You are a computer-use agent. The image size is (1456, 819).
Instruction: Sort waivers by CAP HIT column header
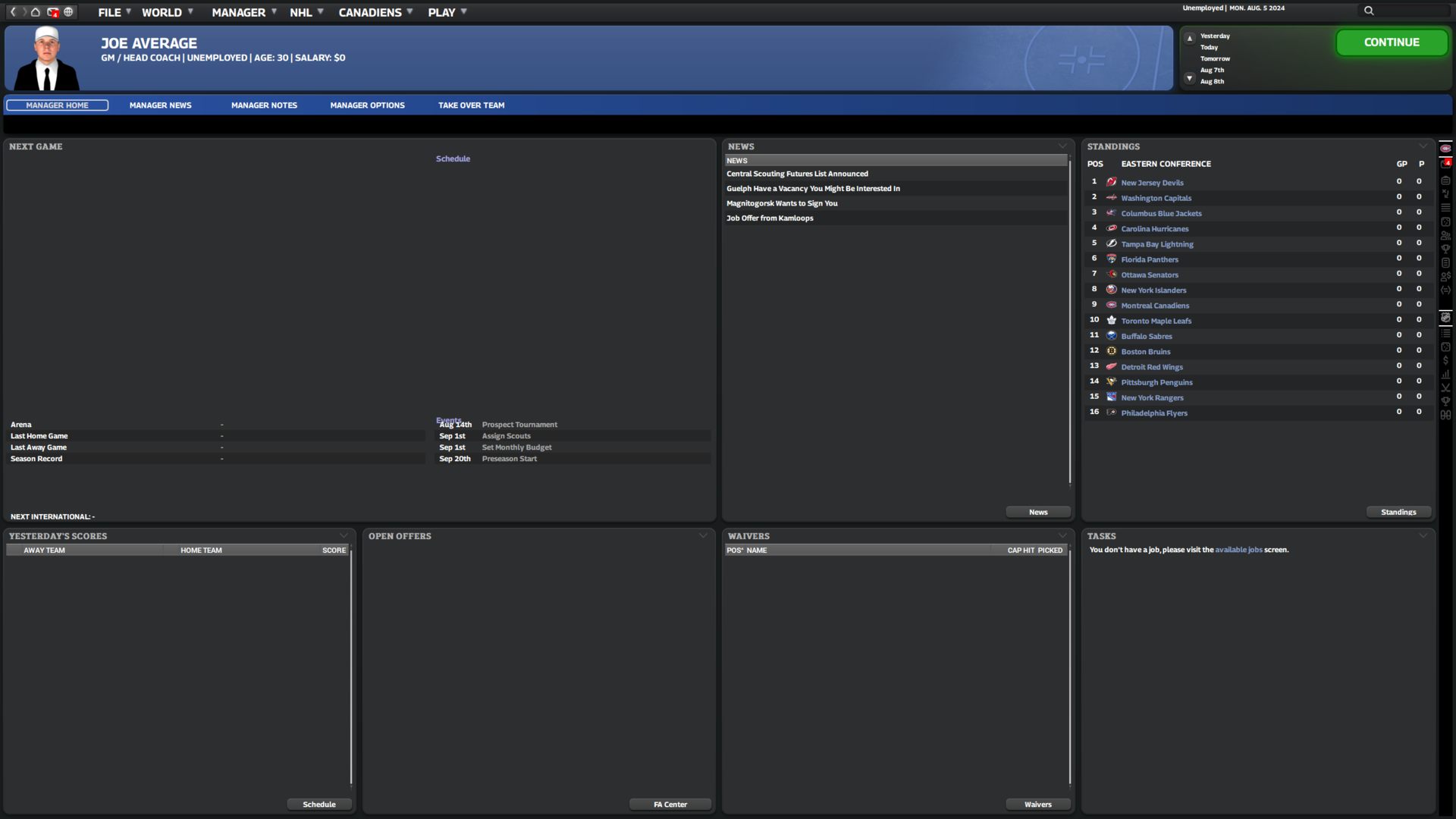point(1021,550)
